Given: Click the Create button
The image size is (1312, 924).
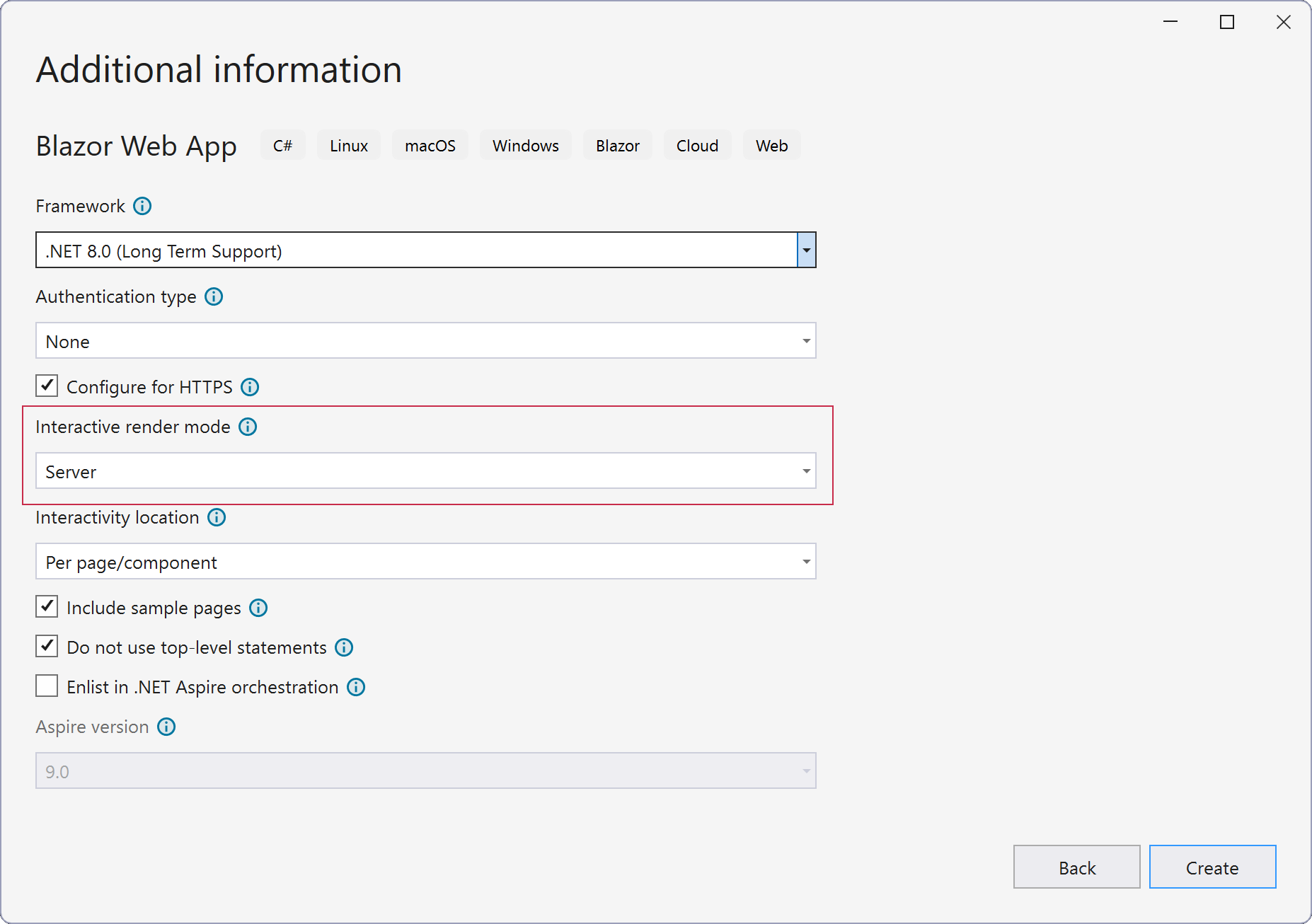Looking at the screenshot, I should click(1212, 867).
